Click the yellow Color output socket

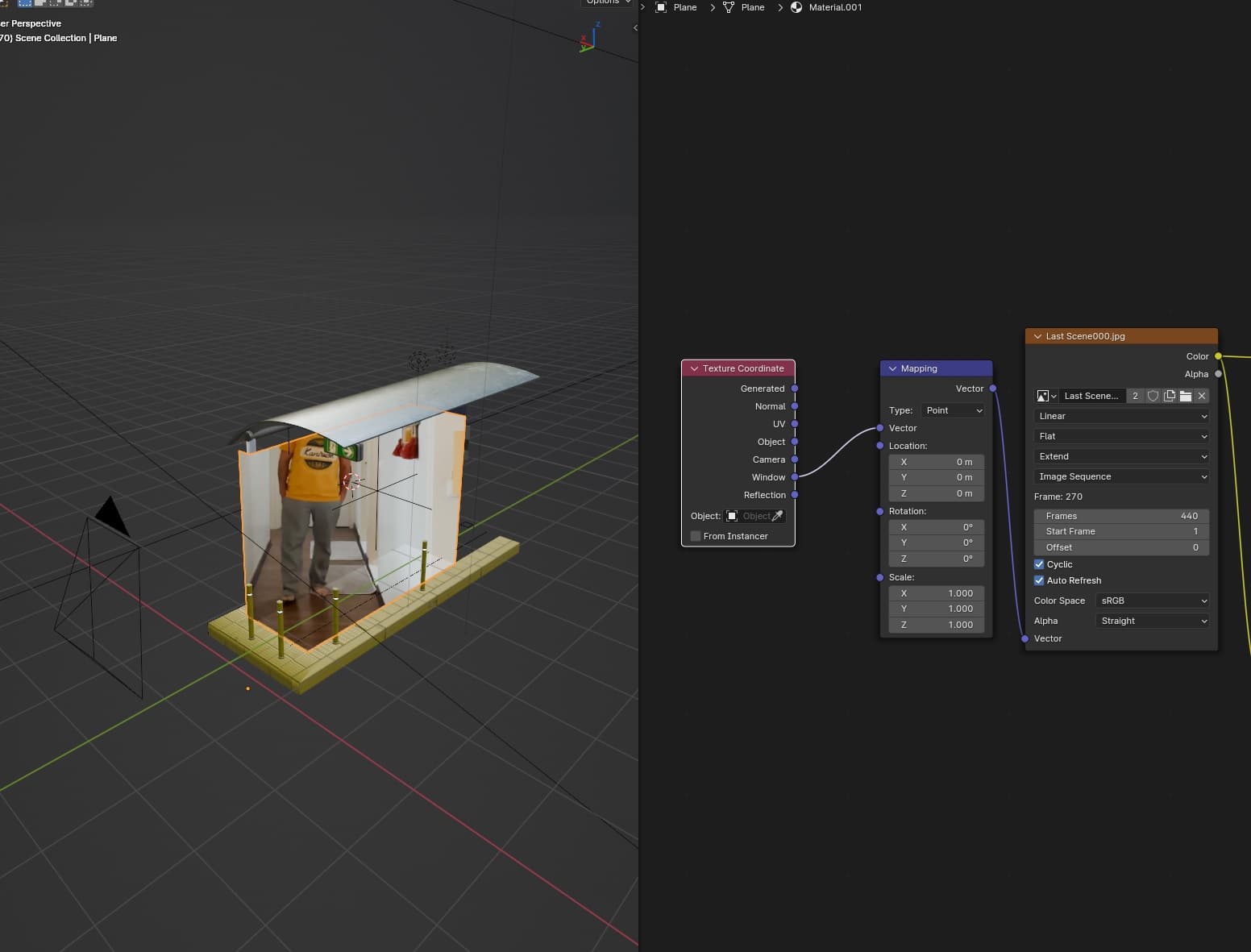coord(1218,356)
